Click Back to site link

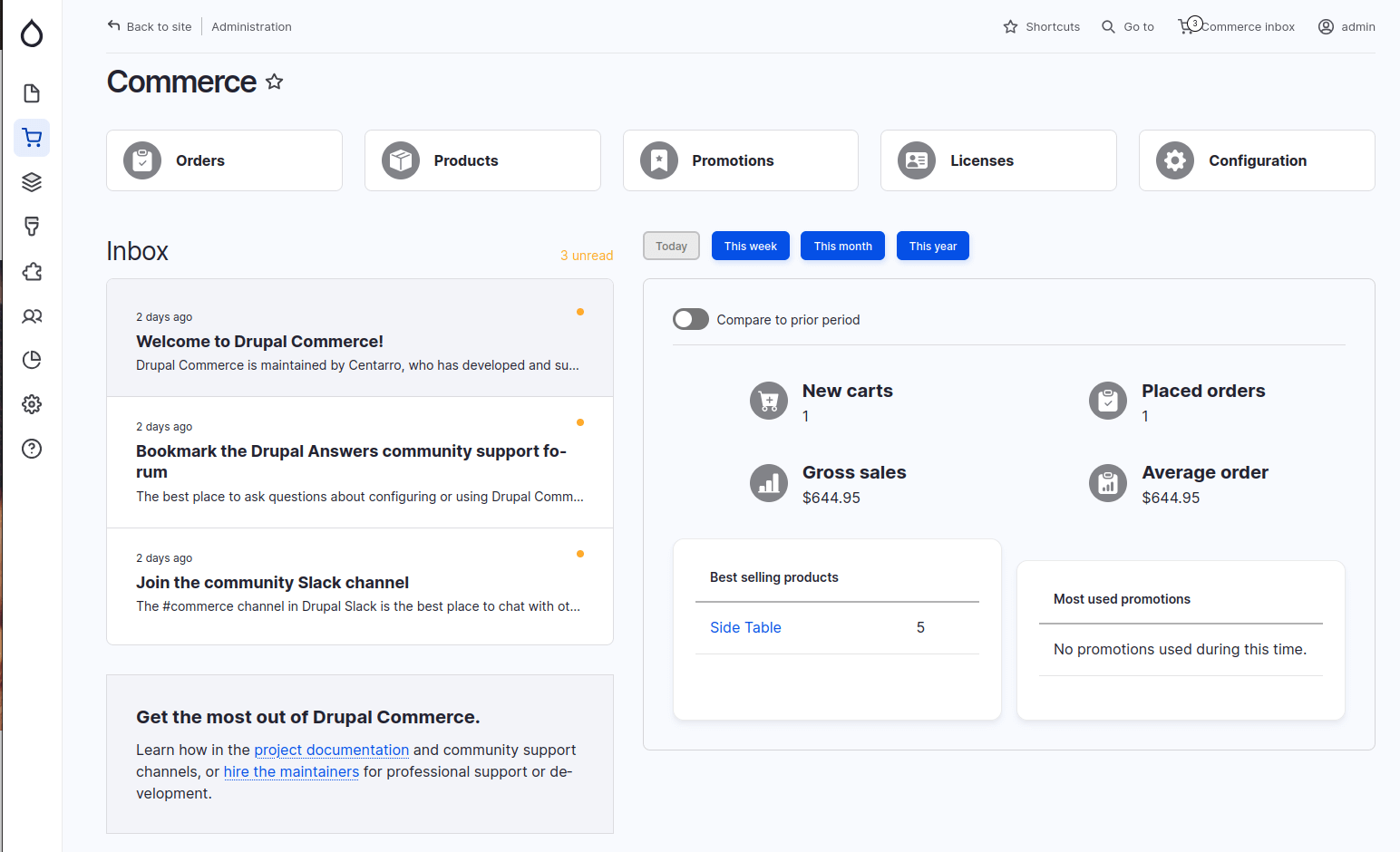150,26
